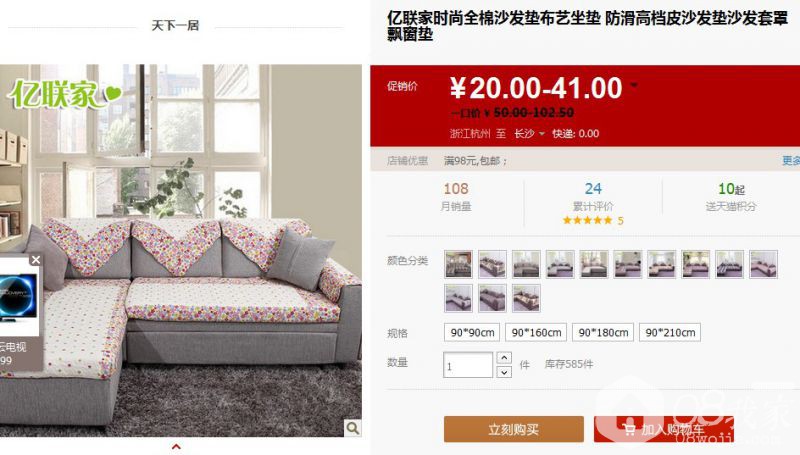The image size is (800, 455).
Task: Expand the promotional price dropdown arrow
Action: (x=634, y=85)
